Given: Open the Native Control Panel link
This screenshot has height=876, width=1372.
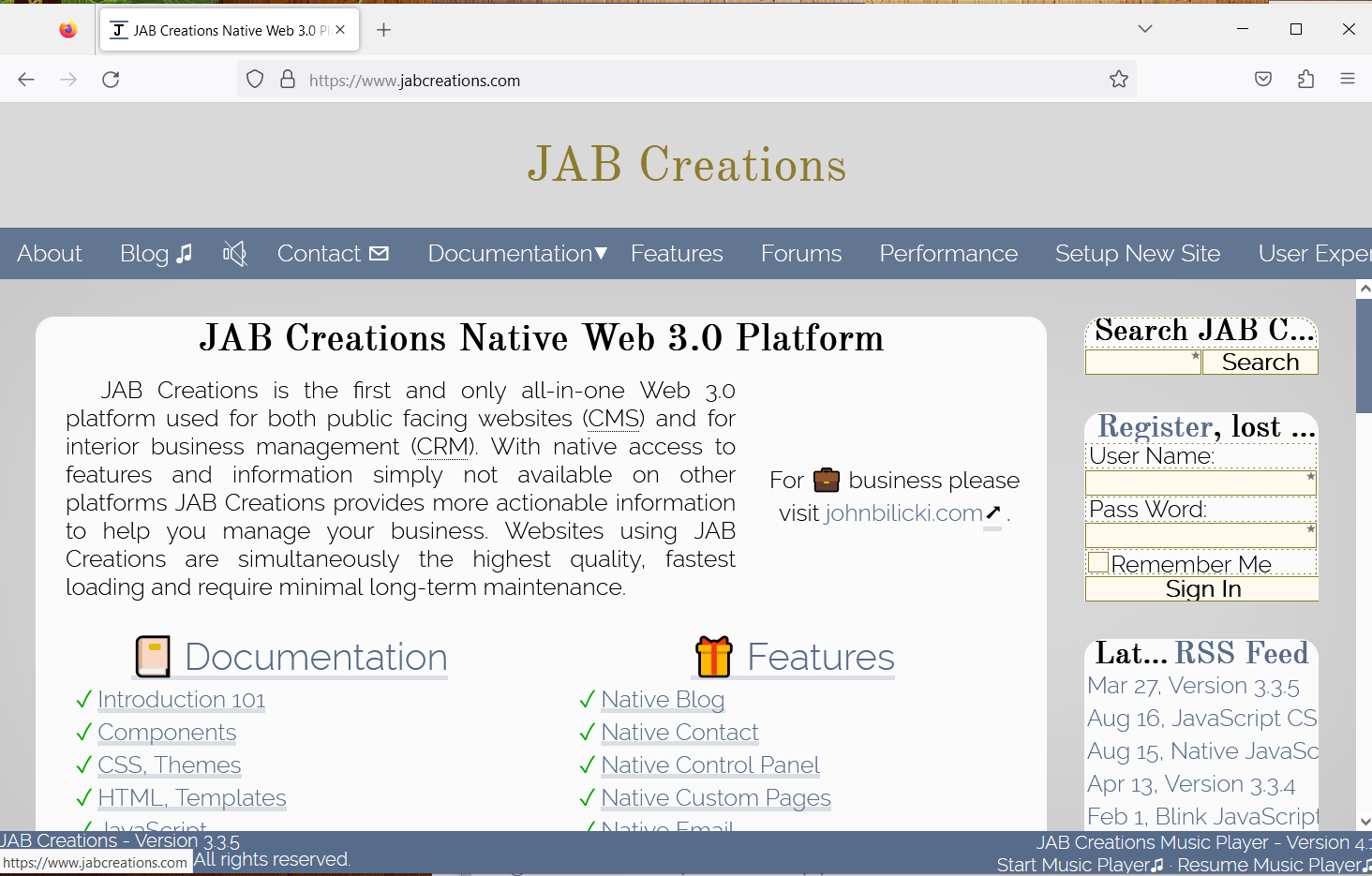Looking at the screenshot, I should 710,765.
